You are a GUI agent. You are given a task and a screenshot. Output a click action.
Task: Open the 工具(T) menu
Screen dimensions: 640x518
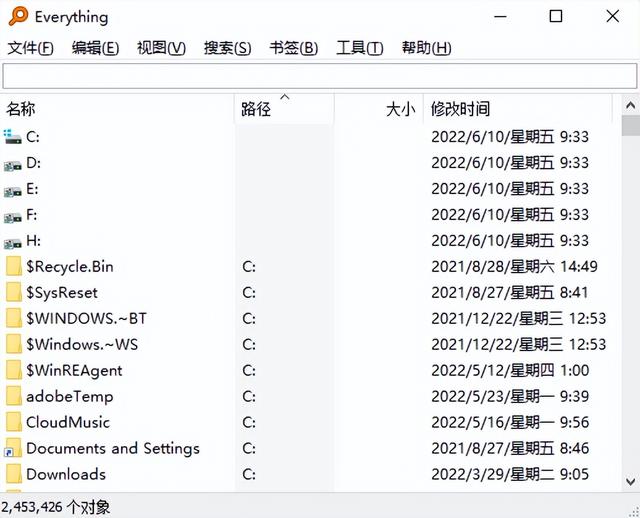[x=360, y=48]
